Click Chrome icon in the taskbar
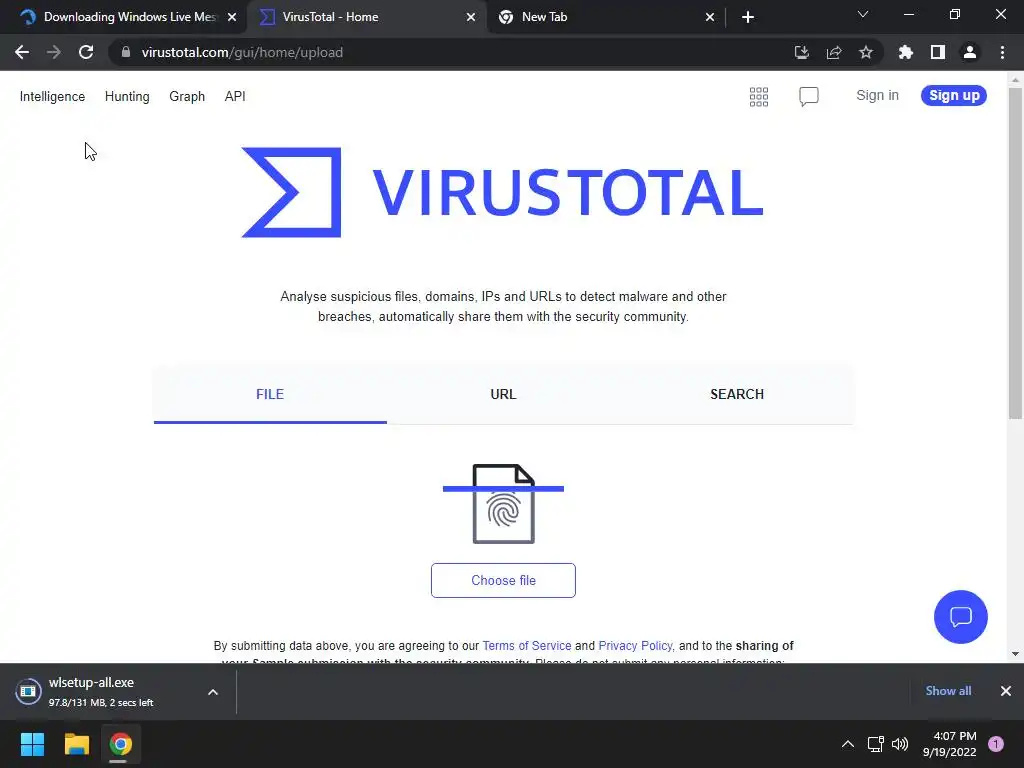 [120, 744]
